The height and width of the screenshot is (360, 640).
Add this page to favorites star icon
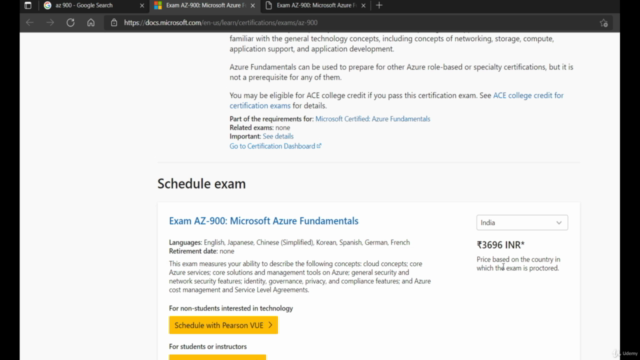[604, 23]
